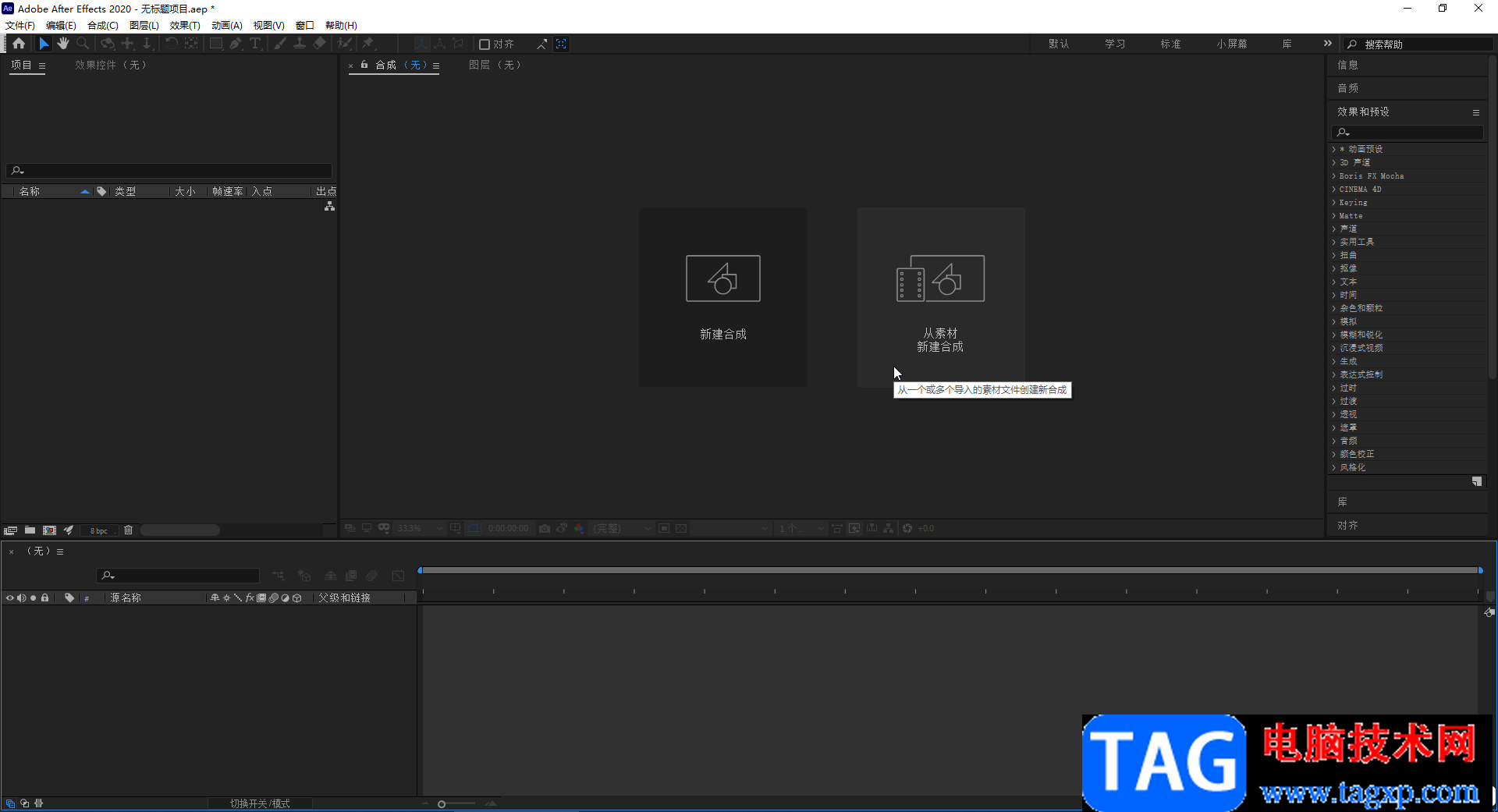Delete selected project items with trash icon
Screen dimensions: 1498x812
click(129, 530)
